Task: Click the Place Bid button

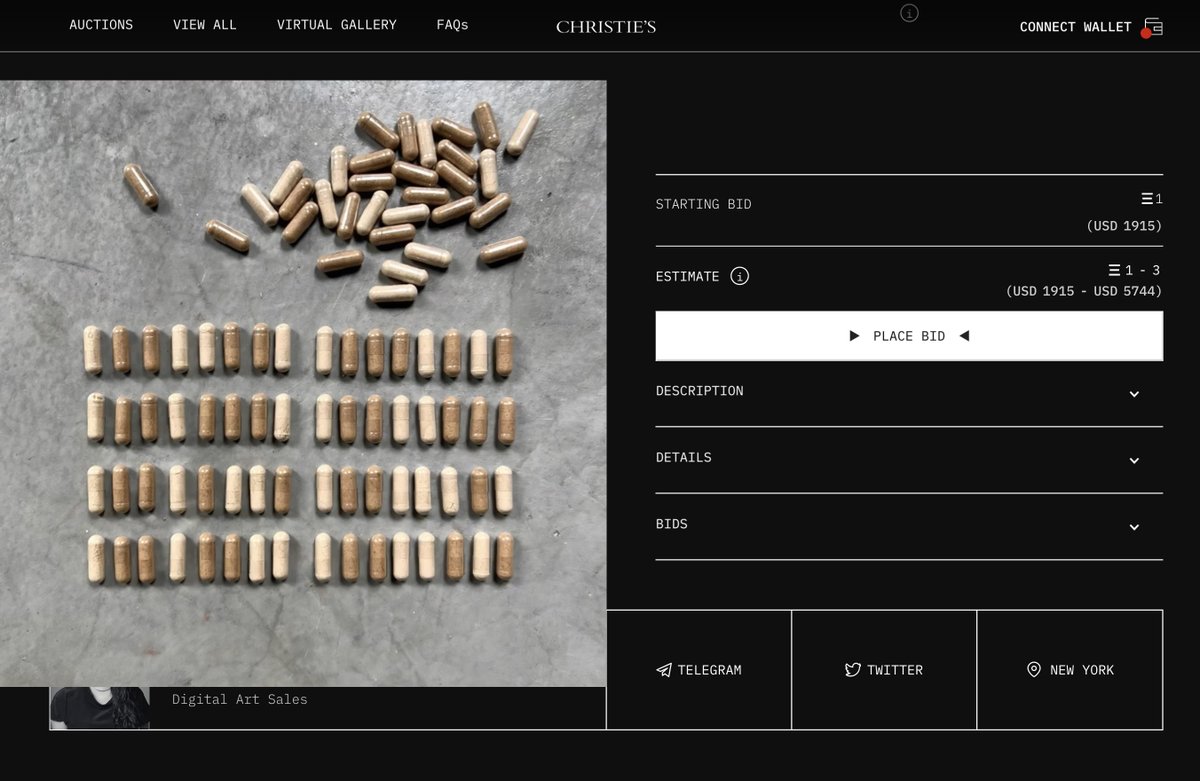Action: 909,336
